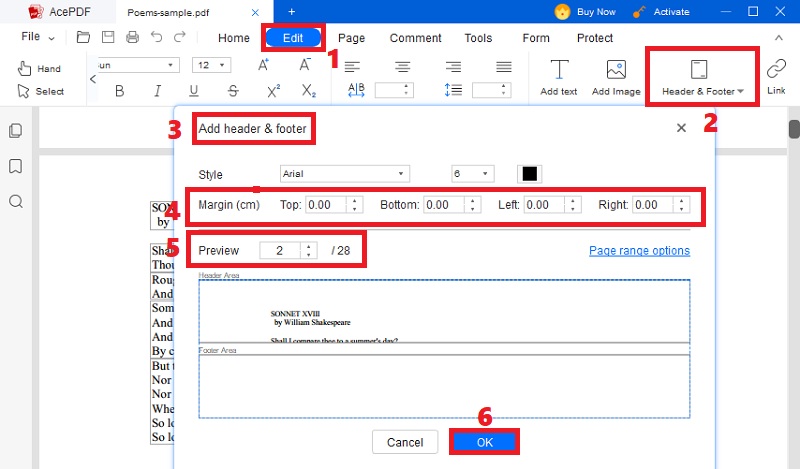The width and height of the screenshot is (800, 469).
Task: Open the style font size 6 dropdown
Action: [472, 174]
